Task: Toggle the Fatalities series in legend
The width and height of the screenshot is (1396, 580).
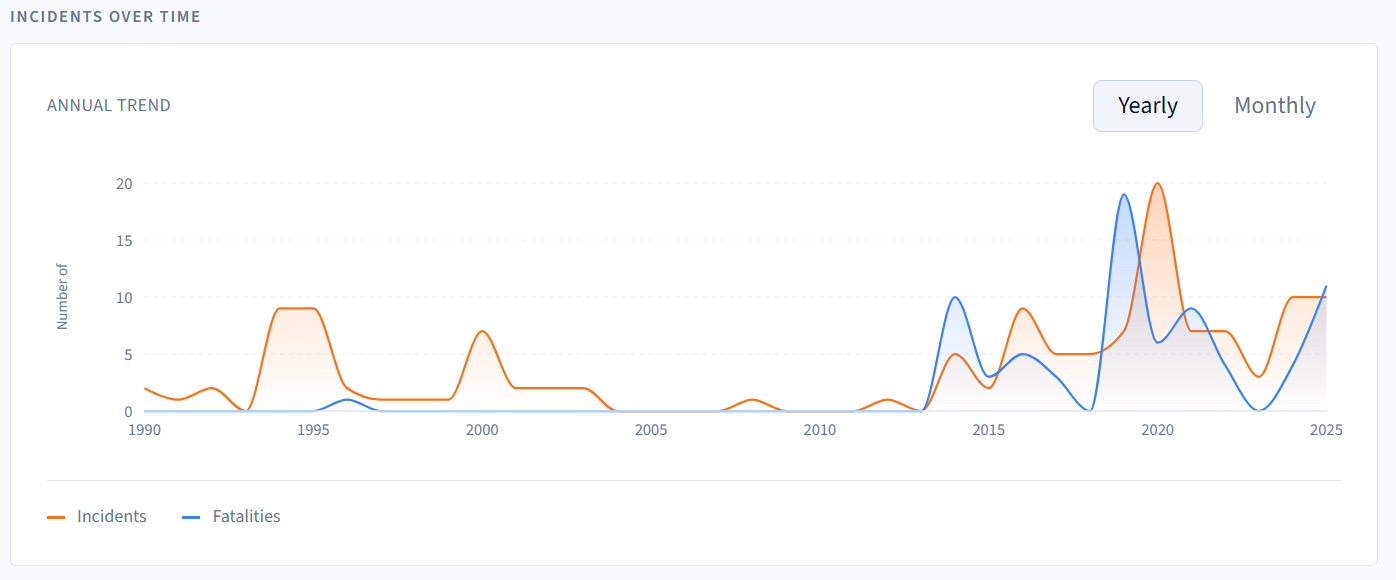Action: click(246, 517)
